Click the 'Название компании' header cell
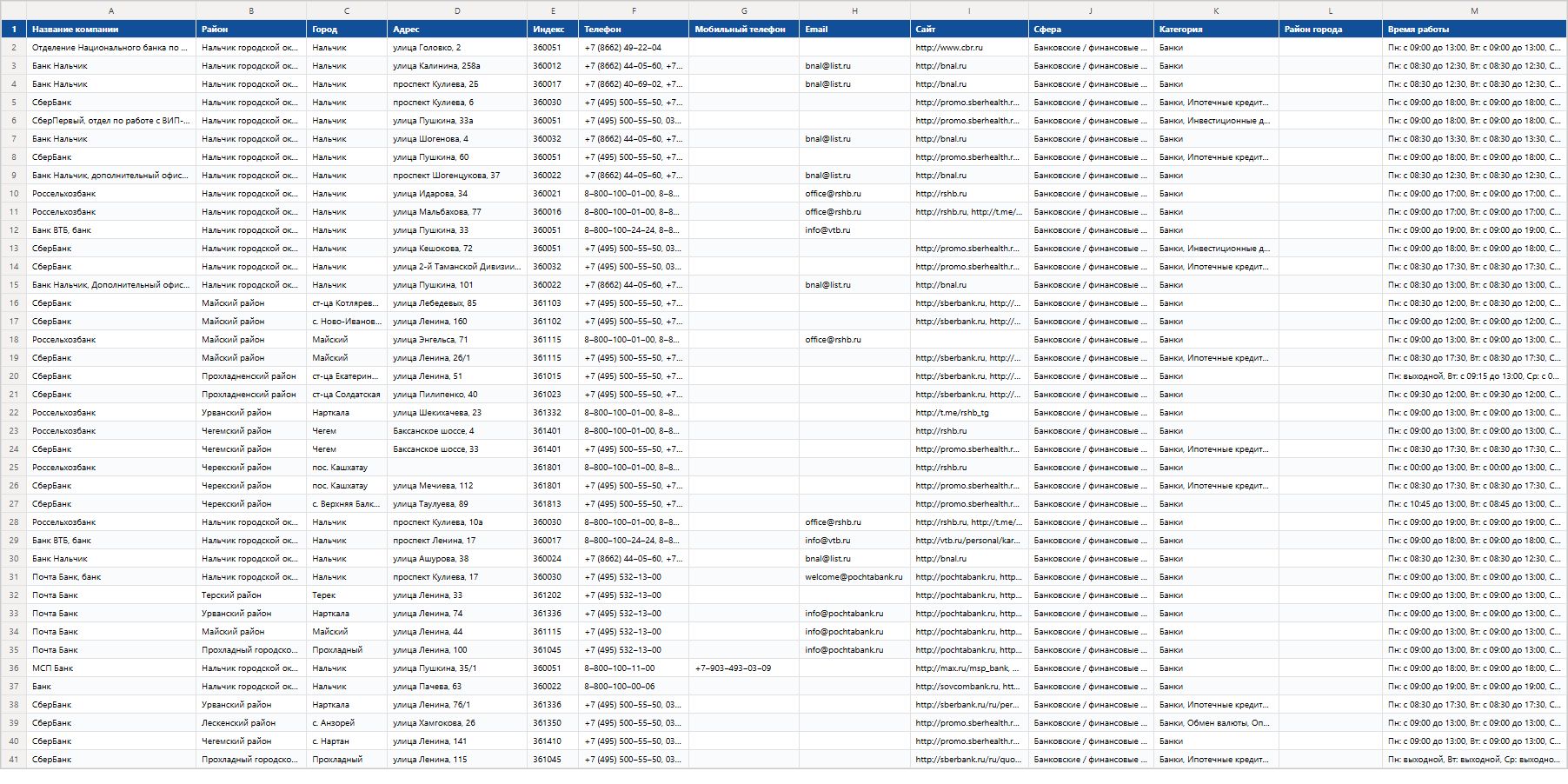The width and height of the screenshot is (1568, 784). (x=111, y=30)
